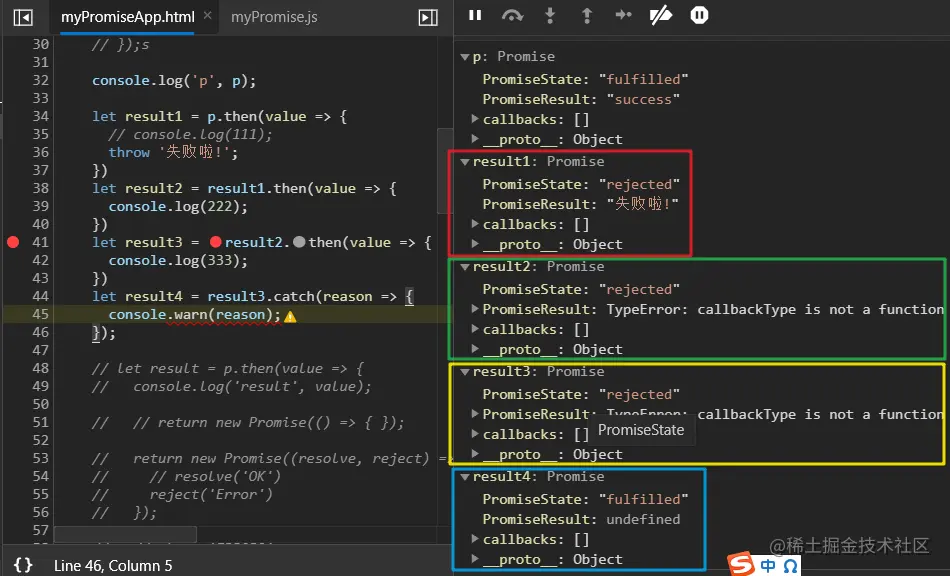Expand callbacks under result2
The image size is (950, 576).
pyautogui.click(x=475, y=328)
